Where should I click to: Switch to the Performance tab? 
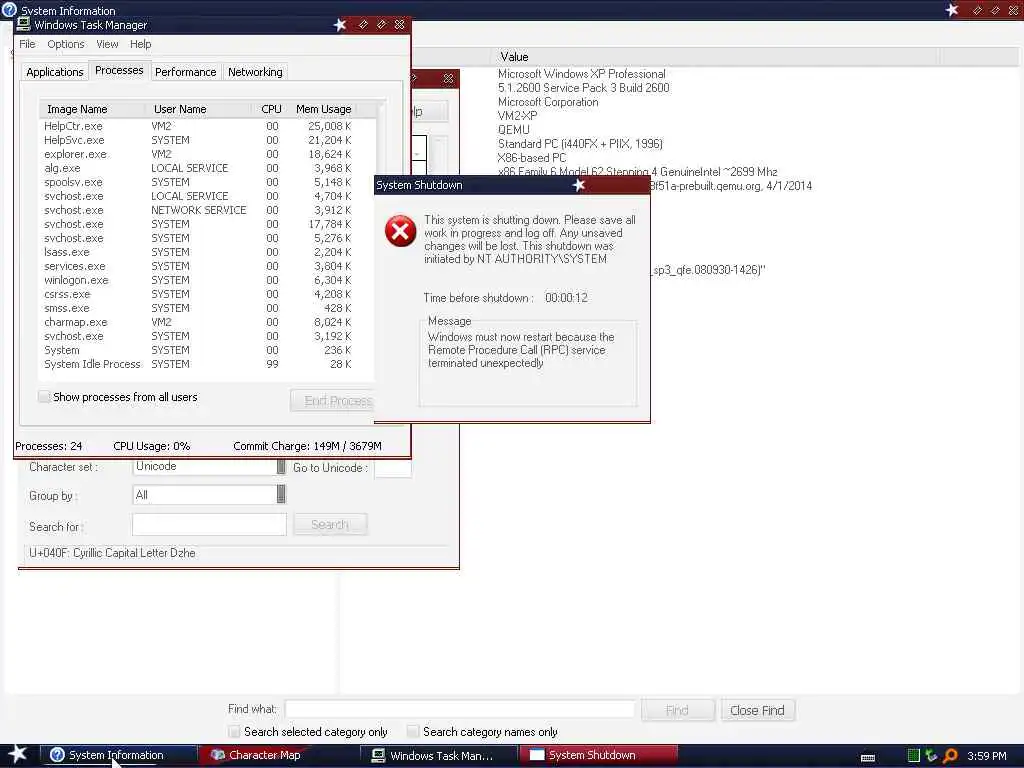(x=185, y=72)
